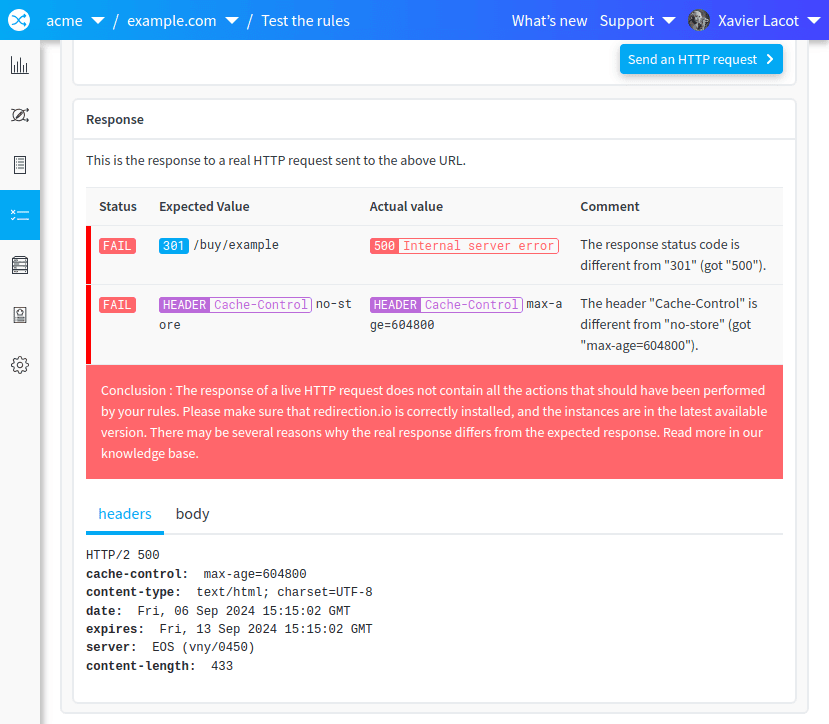The height and width of the screenshot is (724, 829).
Task: Click the server EOS header line
Action: tap(170, 647)
